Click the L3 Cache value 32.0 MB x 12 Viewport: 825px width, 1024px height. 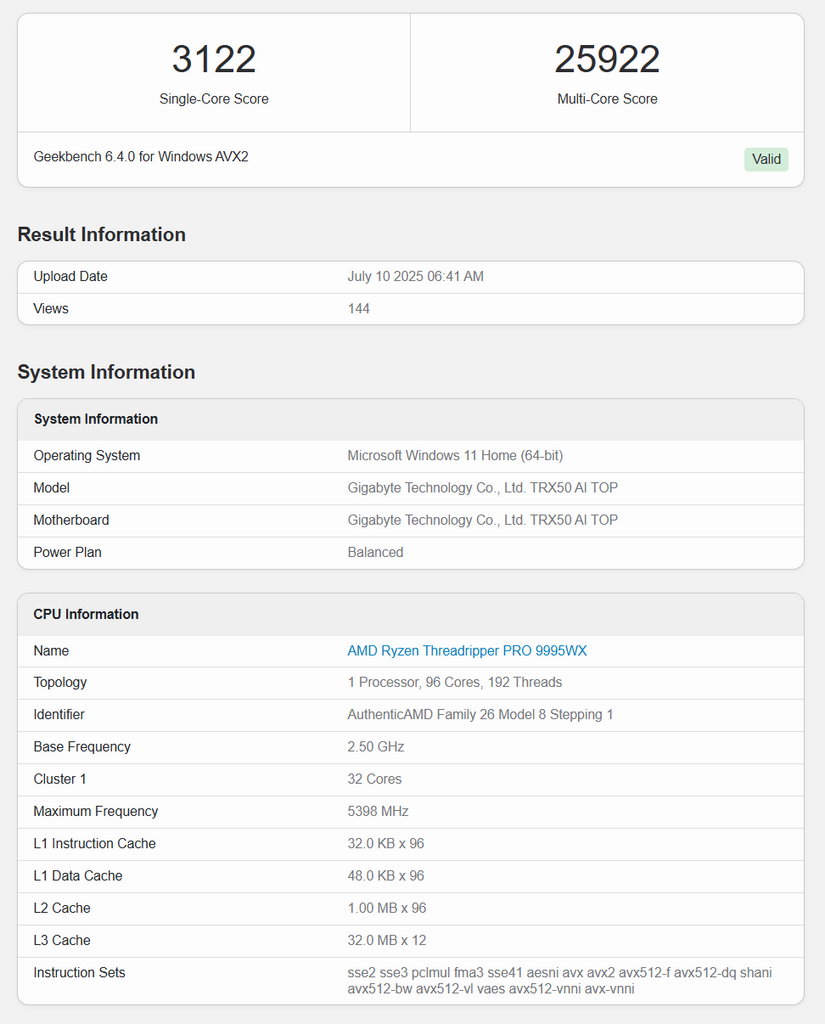pos(385,941)
